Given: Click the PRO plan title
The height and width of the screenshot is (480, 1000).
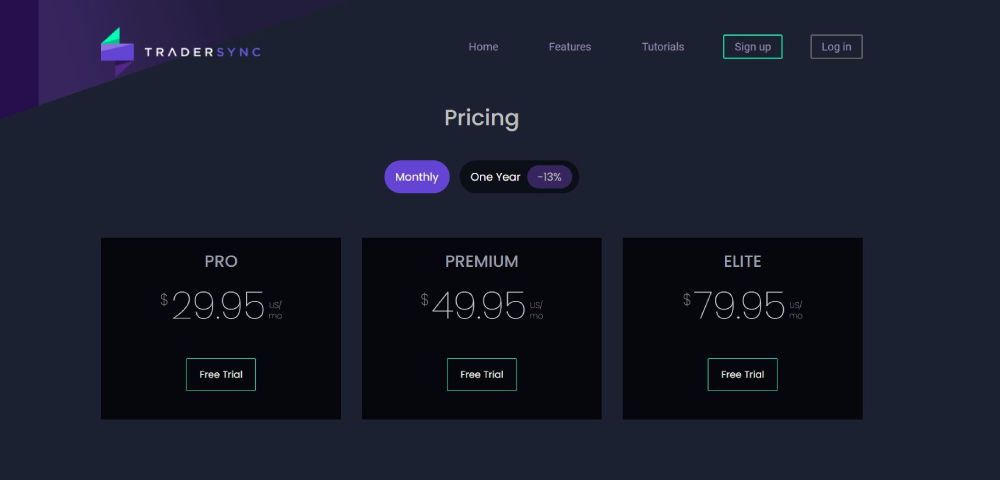Looking at the screenshot, I should click(221, 262).
